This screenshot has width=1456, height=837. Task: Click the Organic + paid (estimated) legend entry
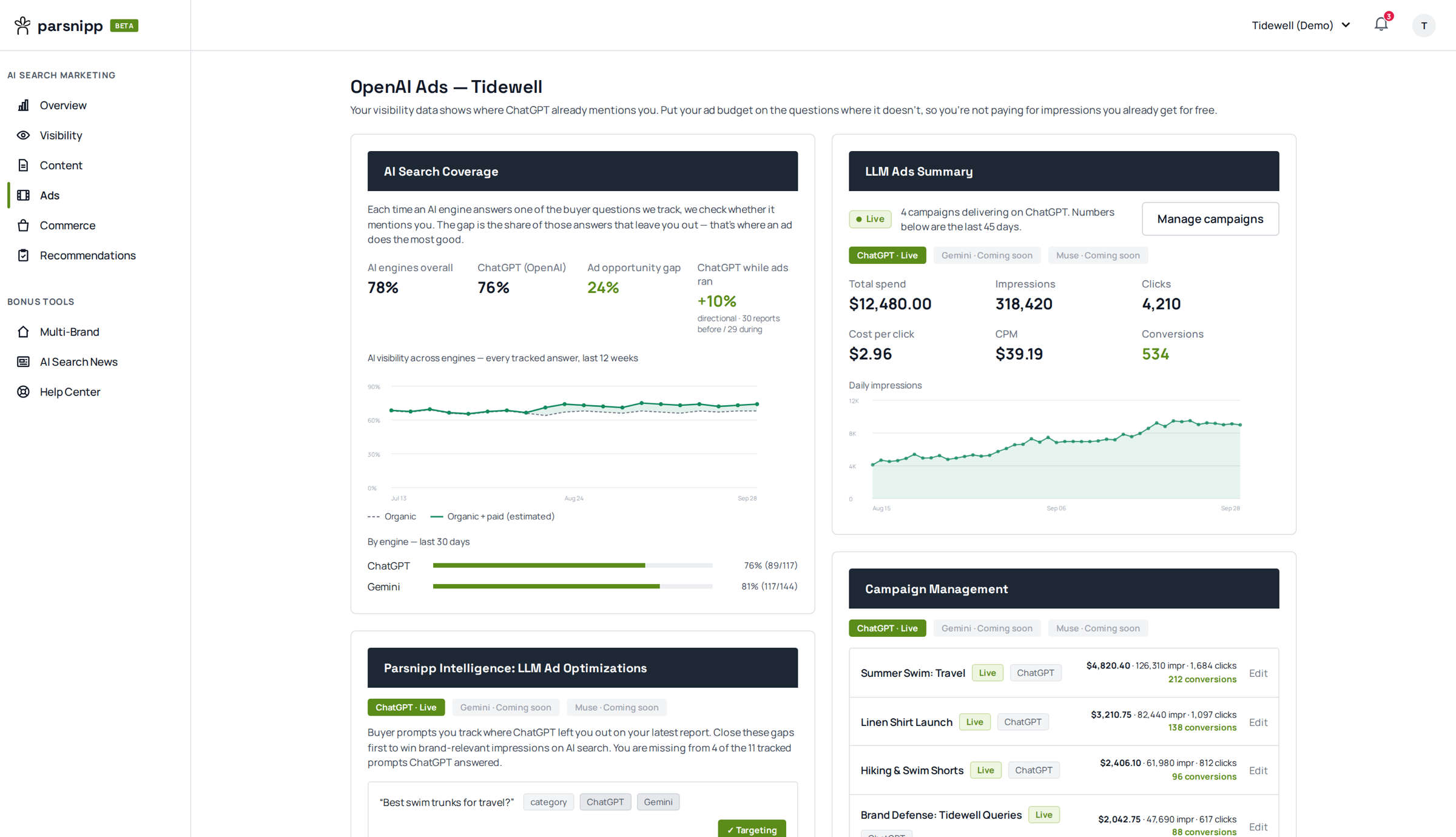[x=493, y=517]
